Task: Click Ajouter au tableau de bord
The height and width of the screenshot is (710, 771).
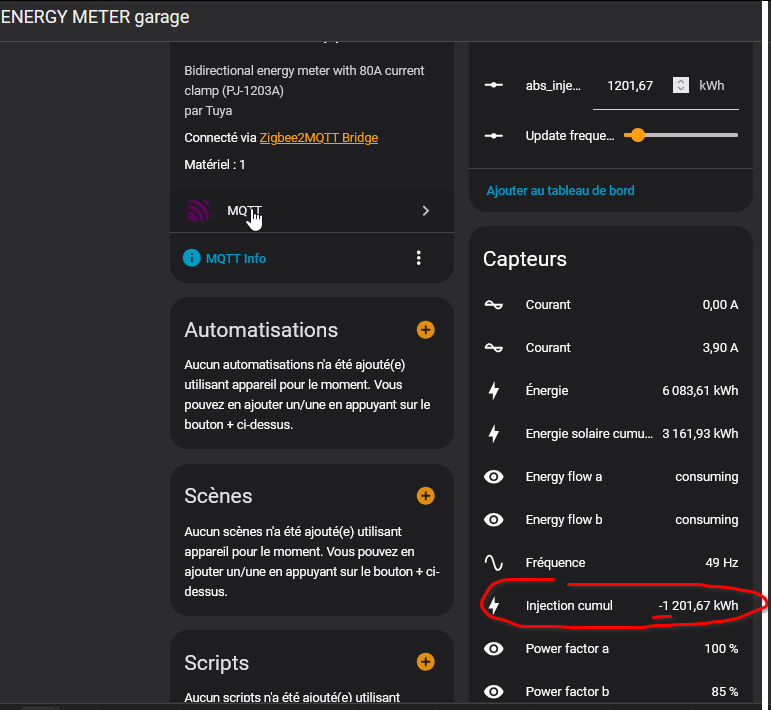Action: (560, 190)
